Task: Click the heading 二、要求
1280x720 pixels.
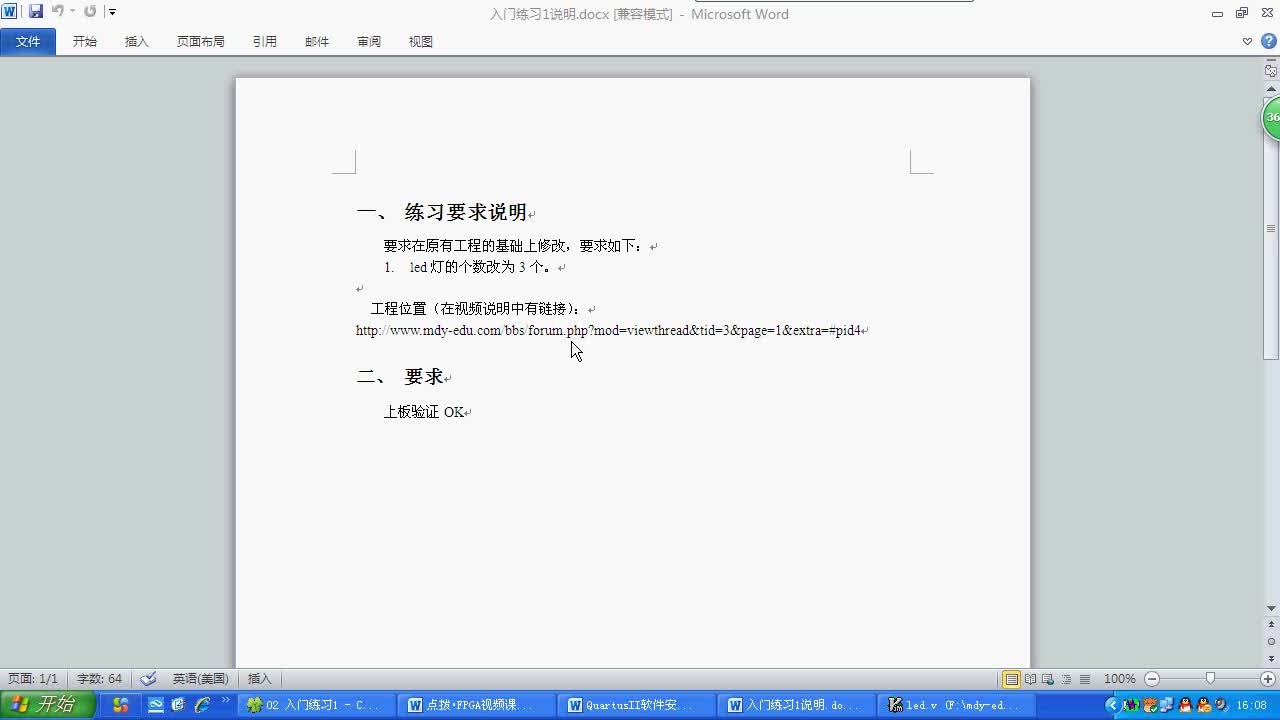Action: (x=400, y=377)
